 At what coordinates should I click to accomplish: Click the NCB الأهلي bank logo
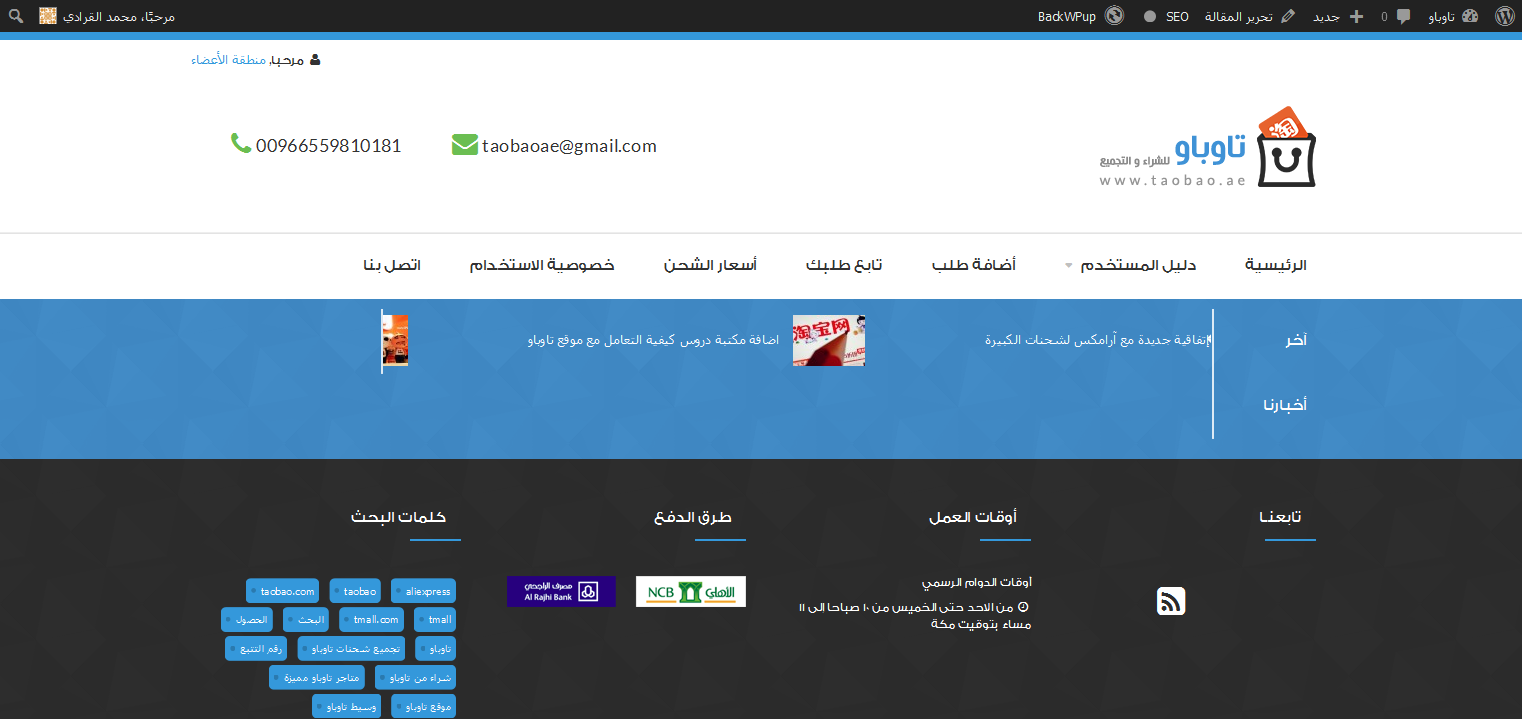(691, 591)
